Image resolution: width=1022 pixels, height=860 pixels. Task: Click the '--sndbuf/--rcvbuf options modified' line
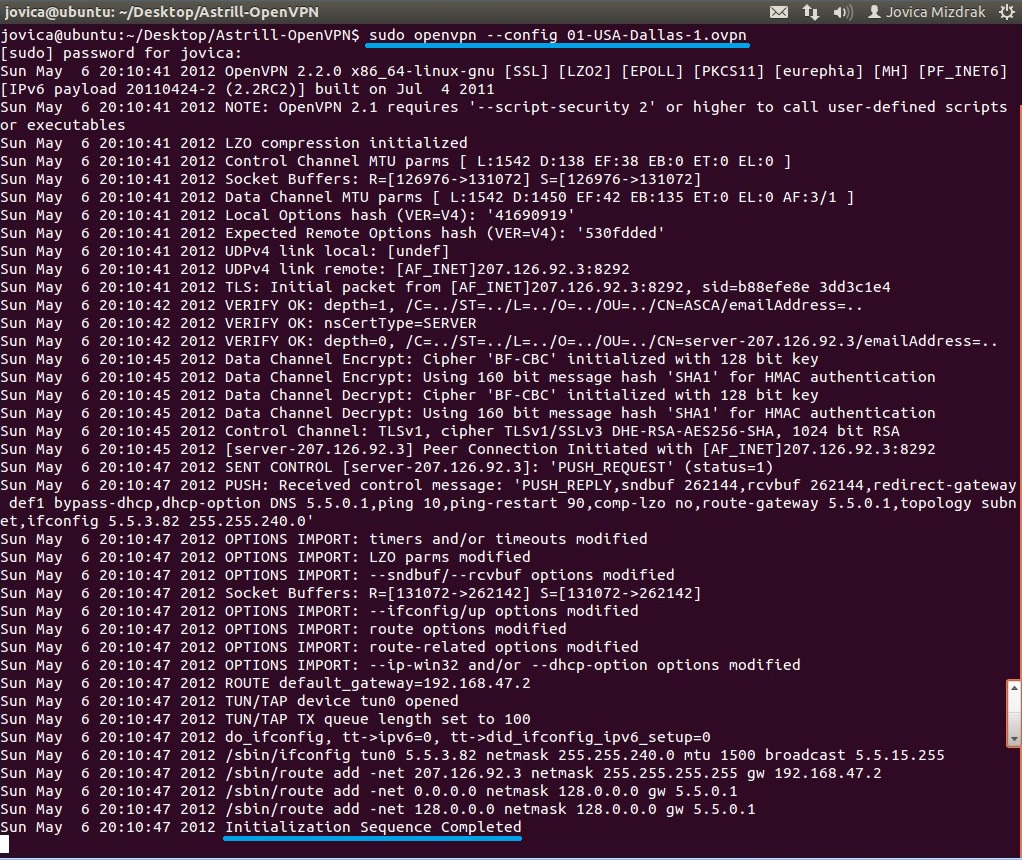point(338,575)
